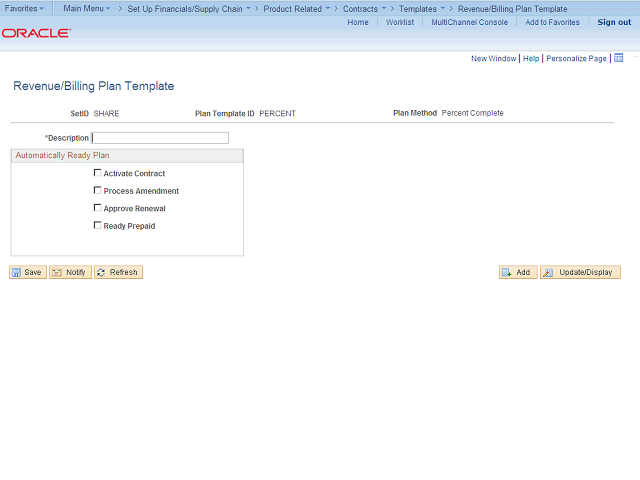Click the SetID value SHARE
The image size is (640, 480).
(x=107, y=113)
